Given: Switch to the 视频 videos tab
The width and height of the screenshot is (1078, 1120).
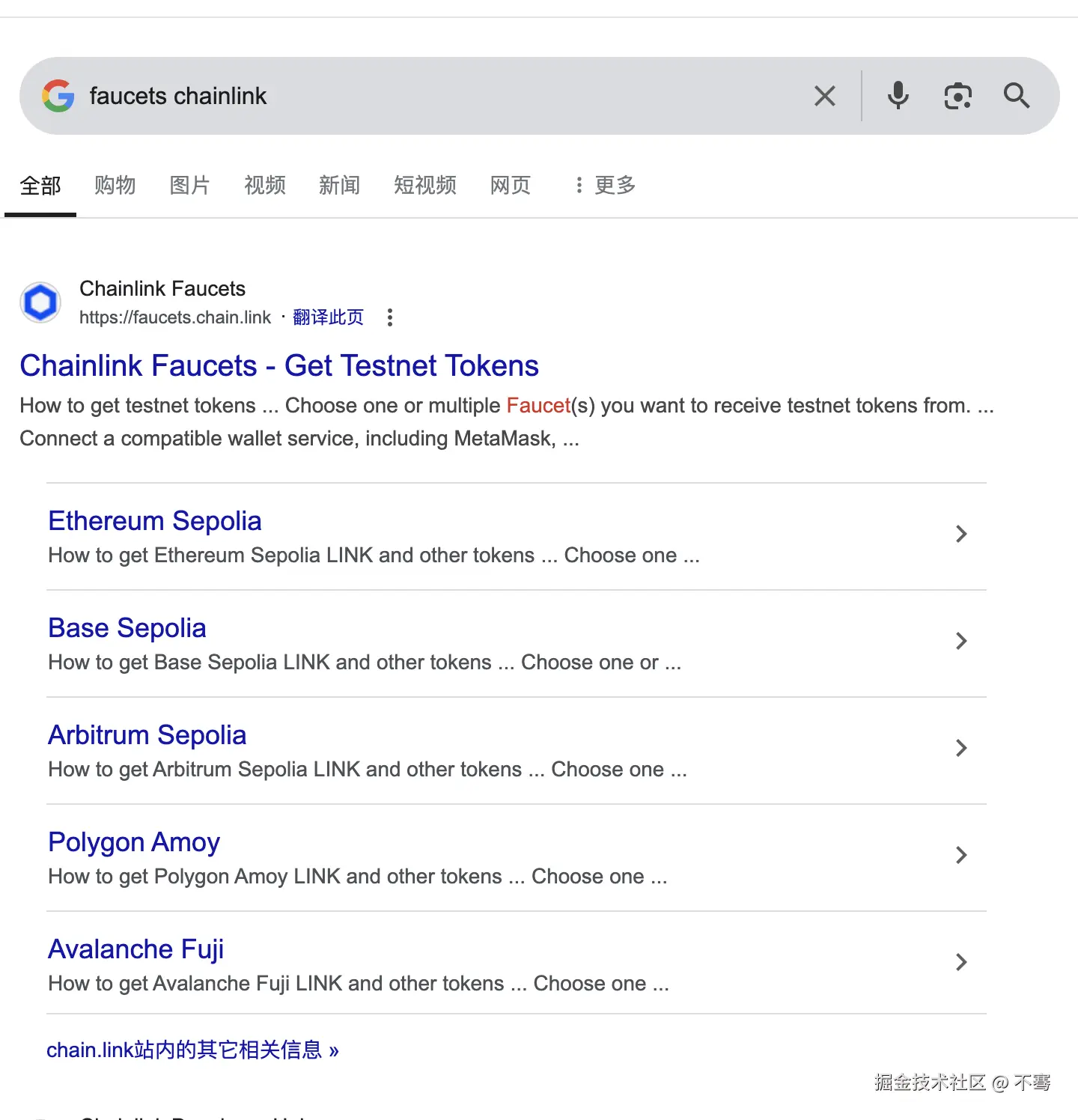Looking at the screenshot, I should (264, 185).
